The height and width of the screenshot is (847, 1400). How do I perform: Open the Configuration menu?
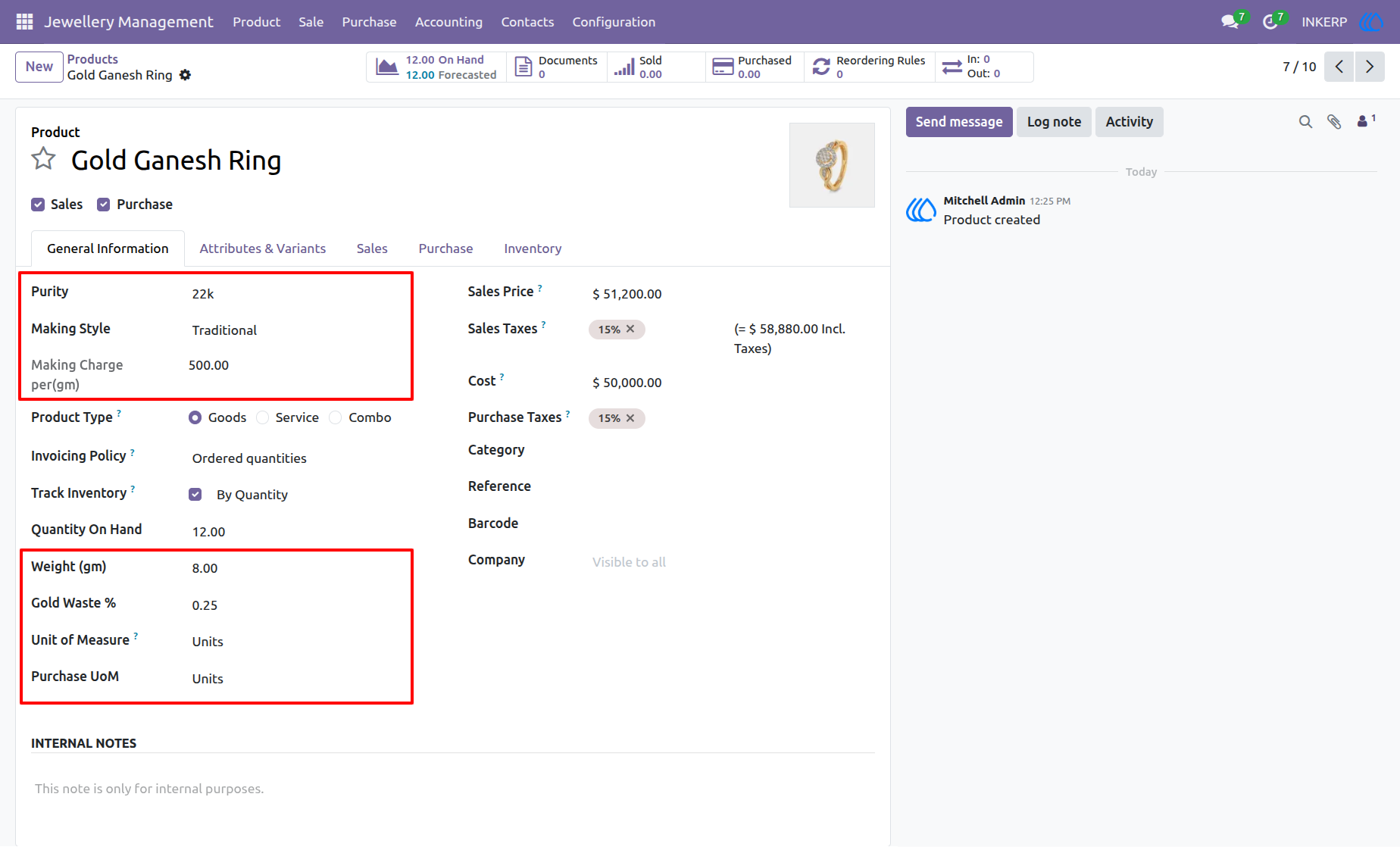pos(614,22)
